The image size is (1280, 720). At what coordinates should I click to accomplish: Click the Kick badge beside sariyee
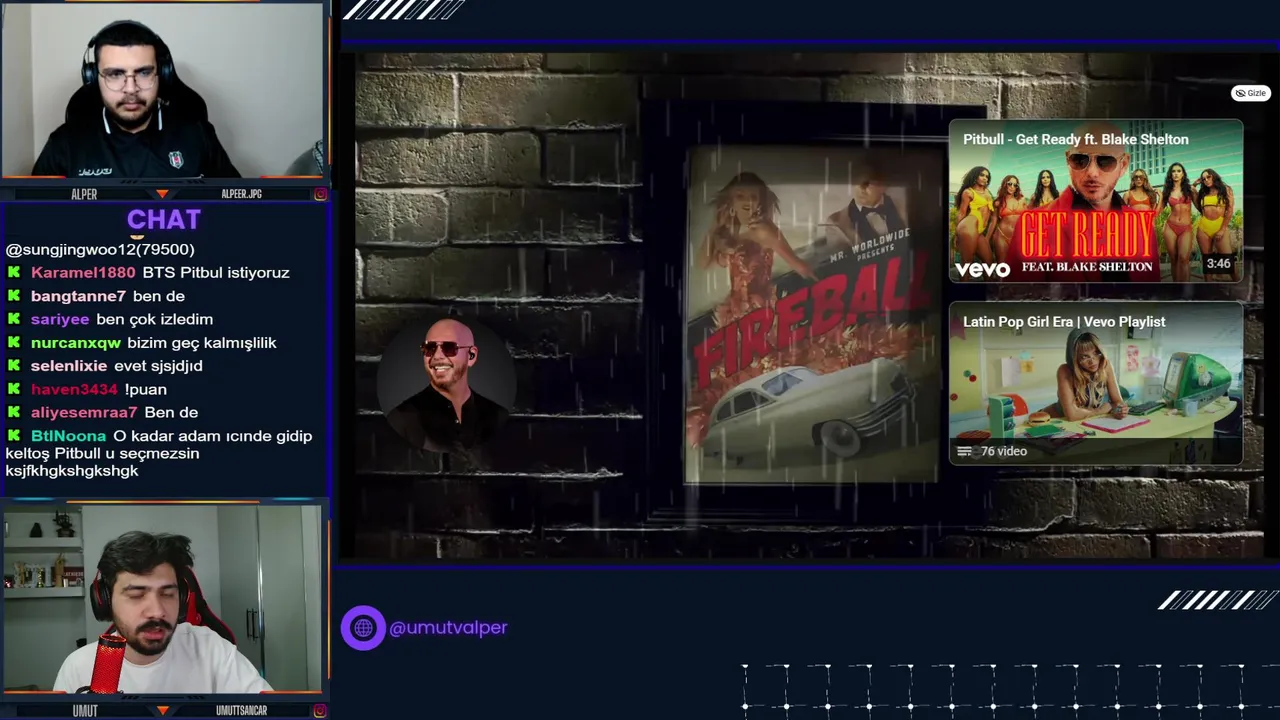14,319
